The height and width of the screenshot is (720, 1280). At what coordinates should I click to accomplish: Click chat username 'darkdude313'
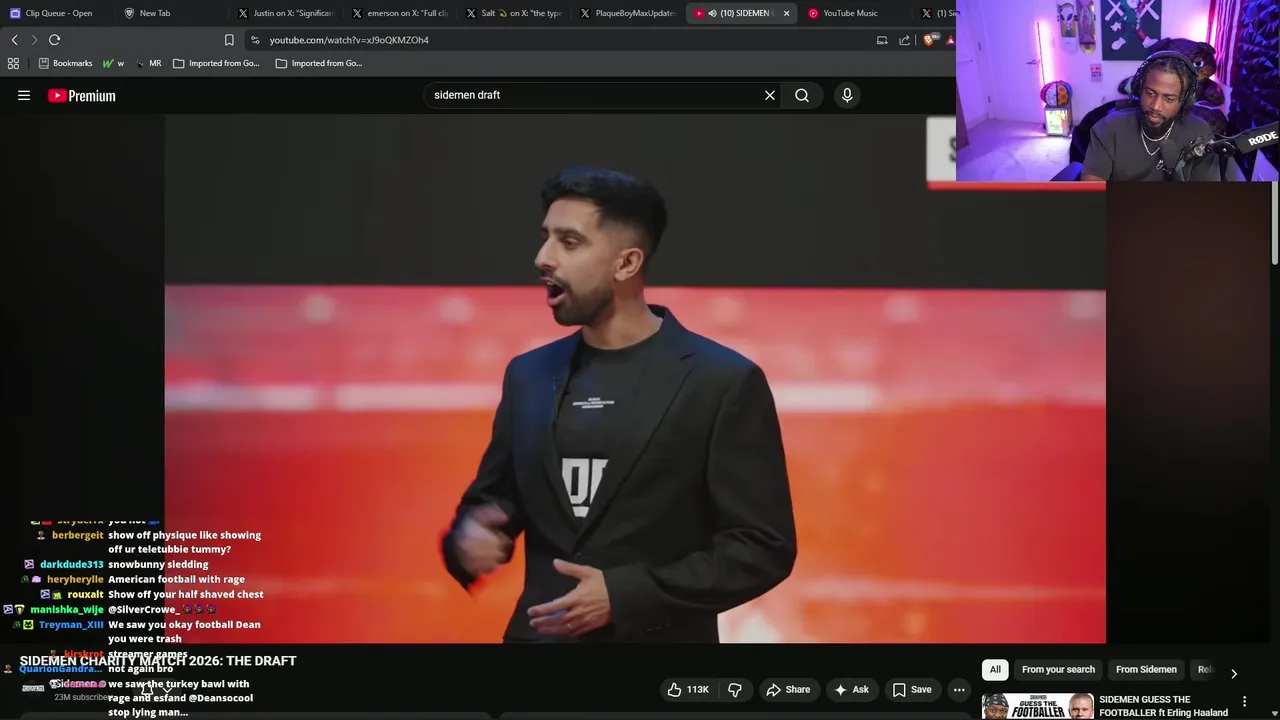point(71,565)
